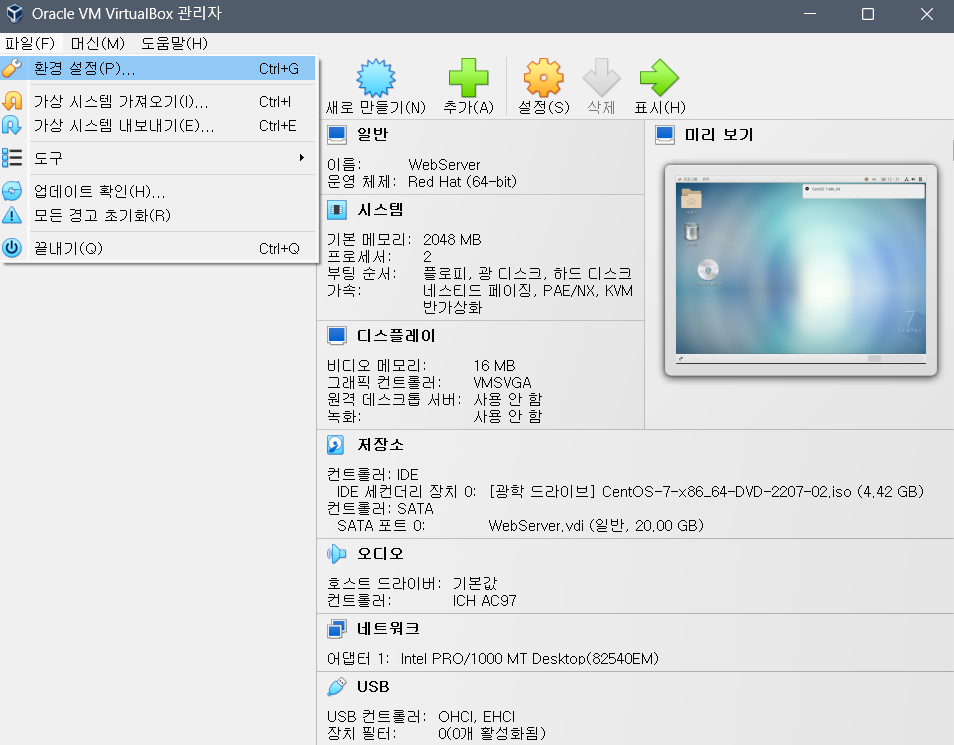Screen dimensions: 954x745
Task: Select 모든 경고 초기화(R) entry
Action: [x=158, y=215]
